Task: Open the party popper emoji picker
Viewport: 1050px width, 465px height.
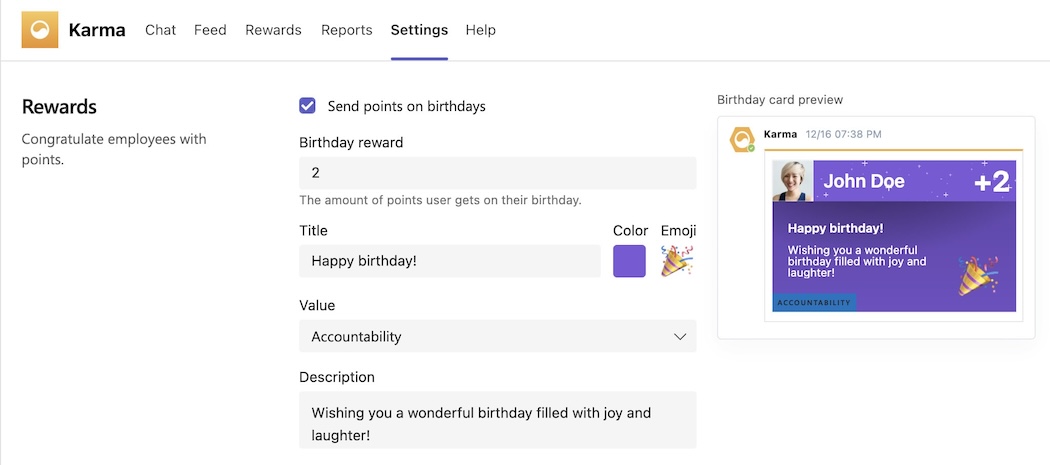Action: click(677, 261)
